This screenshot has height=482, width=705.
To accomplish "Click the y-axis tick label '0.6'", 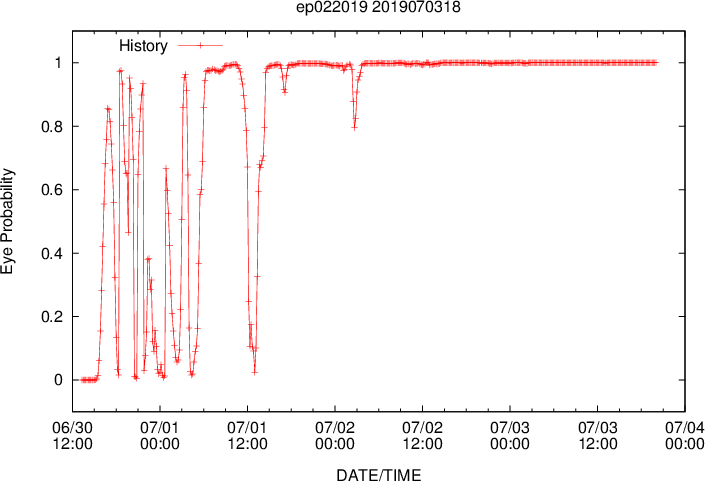I will click(x=52, y=190).
